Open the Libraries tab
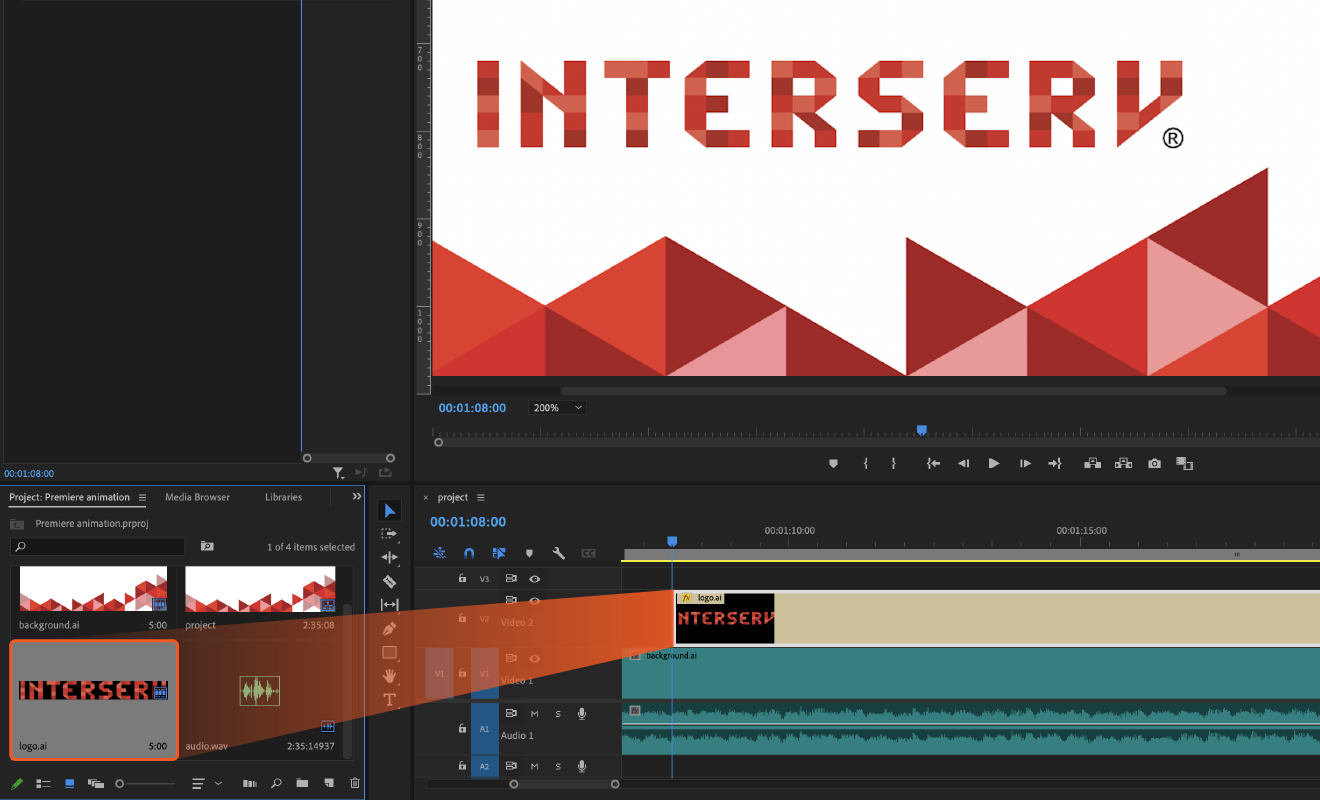1320x800 pixels. tap(283, 497)
